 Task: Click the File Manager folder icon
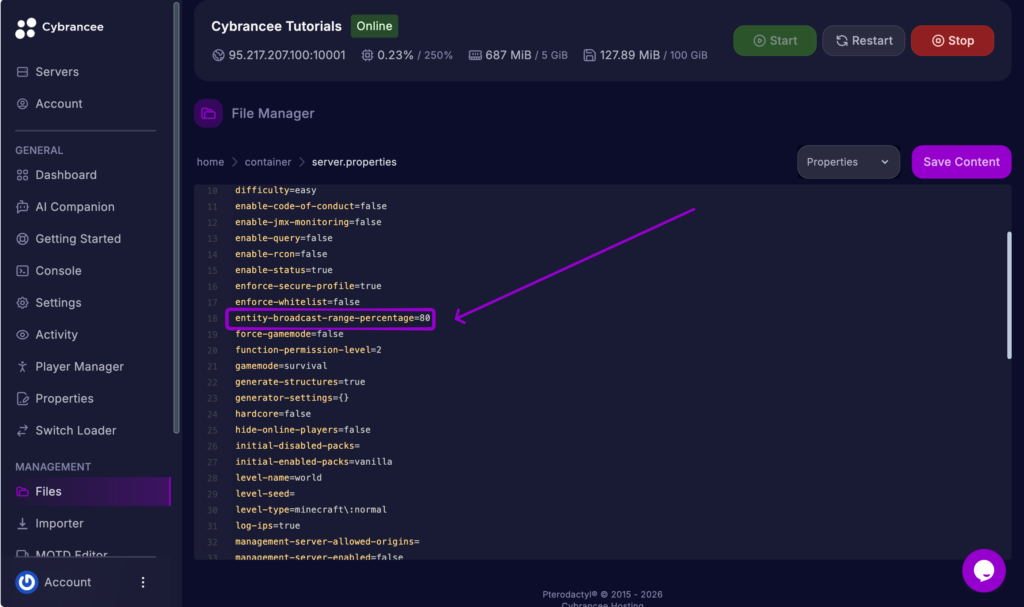click(208, 114)
